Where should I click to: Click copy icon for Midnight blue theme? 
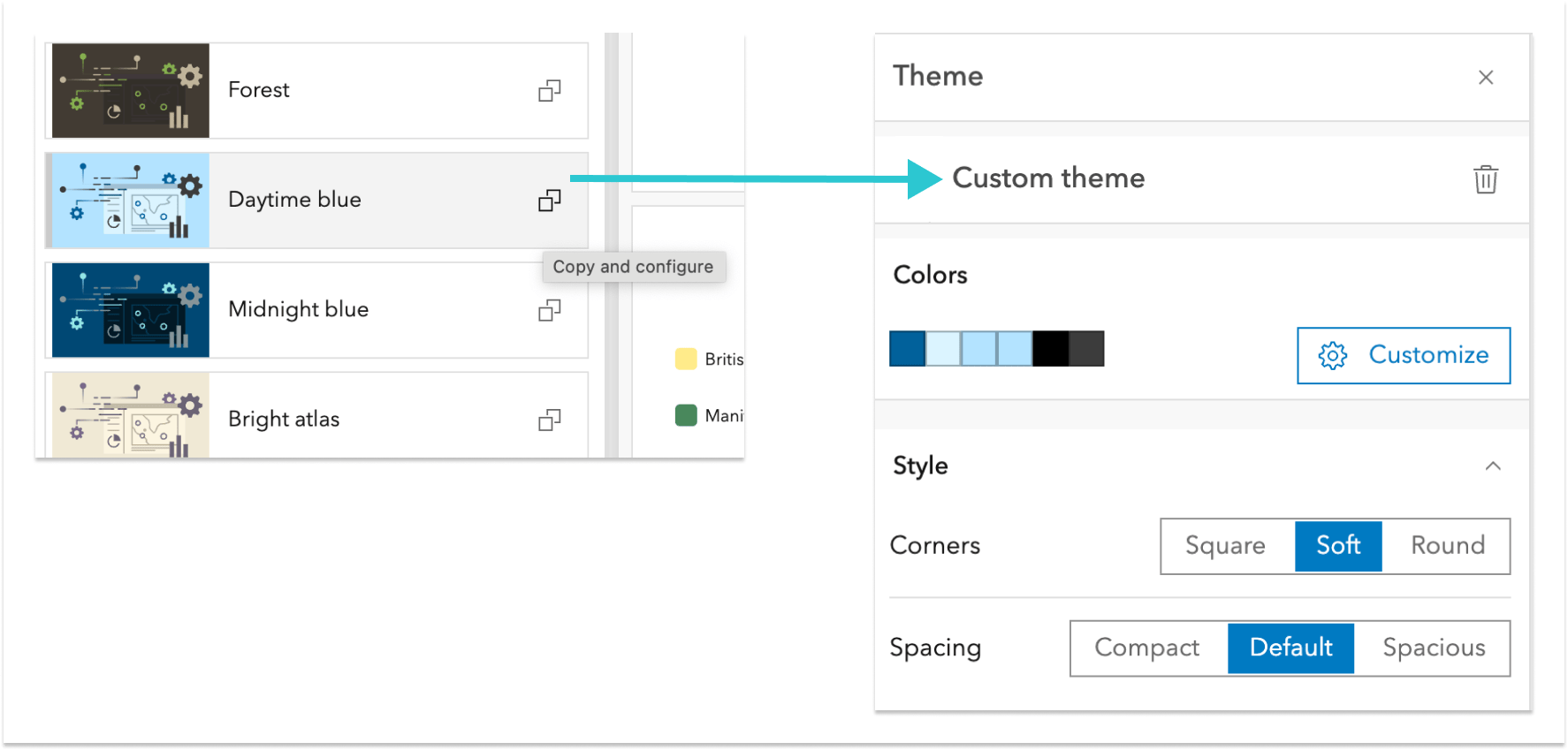click(x=550, y=311)
